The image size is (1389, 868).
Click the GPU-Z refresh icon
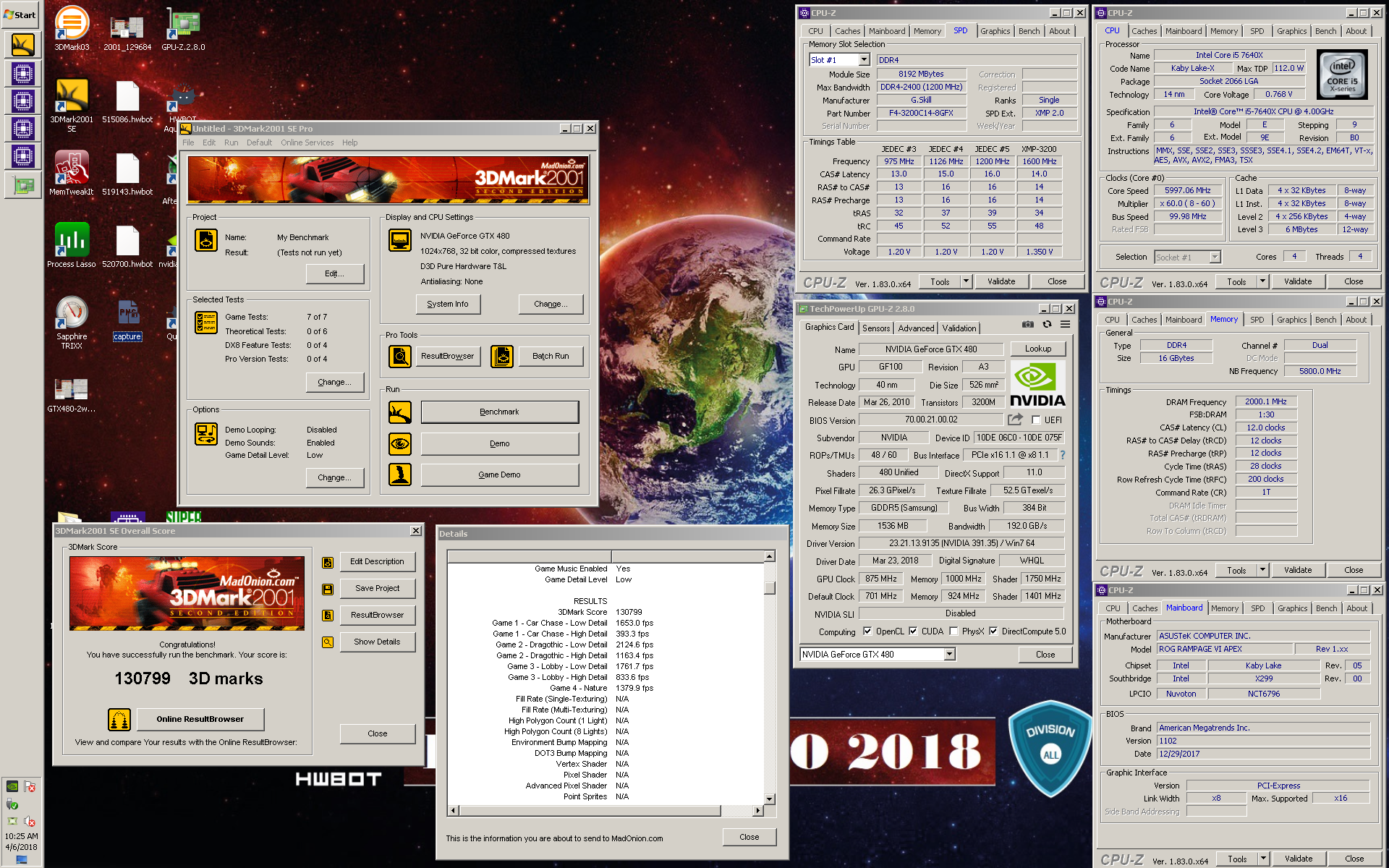(x=1047, y=325)
